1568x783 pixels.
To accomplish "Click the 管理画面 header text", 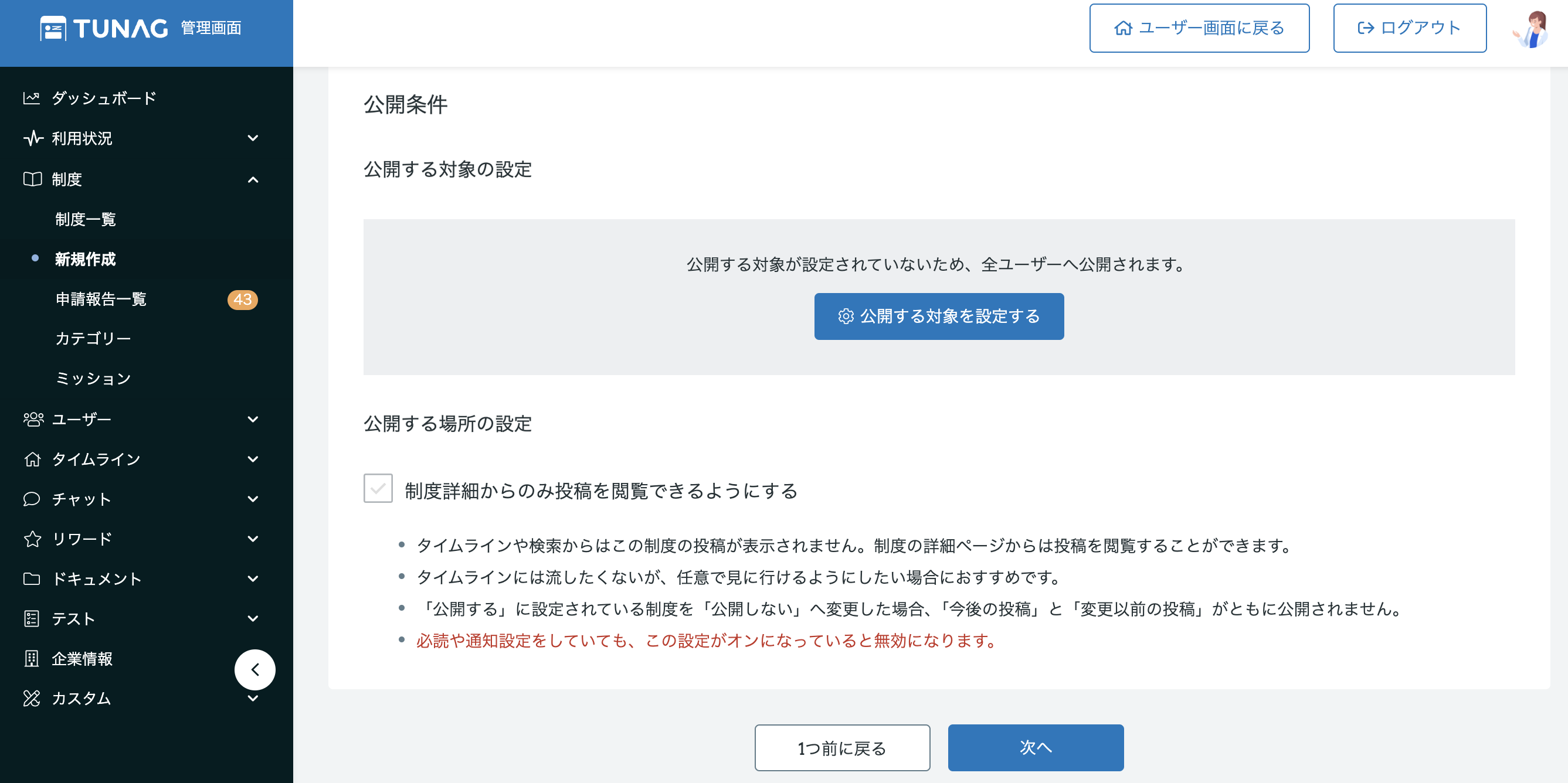I will coord(211,28).
